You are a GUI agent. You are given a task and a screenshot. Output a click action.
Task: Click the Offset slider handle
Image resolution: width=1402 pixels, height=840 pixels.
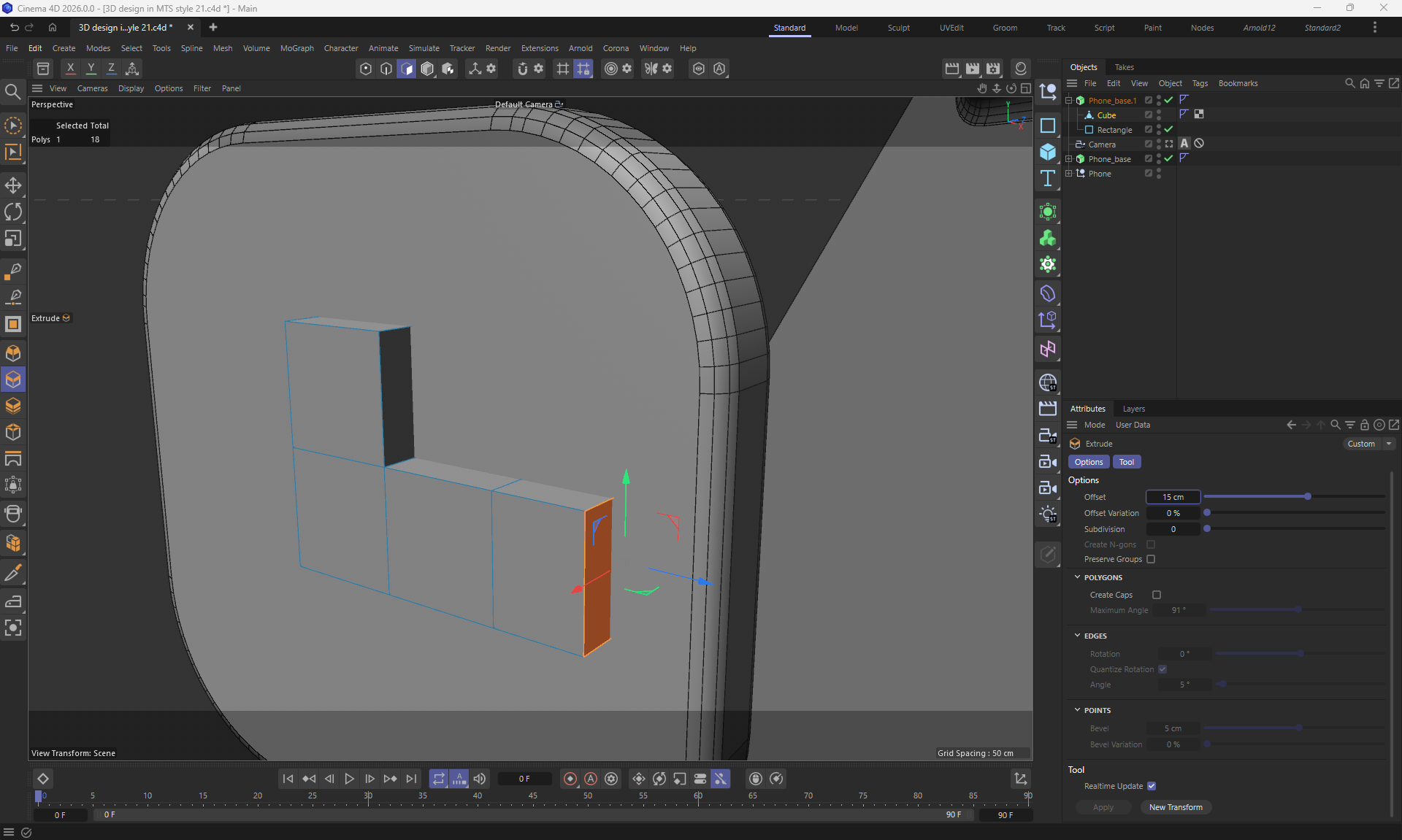point(1308,496)
